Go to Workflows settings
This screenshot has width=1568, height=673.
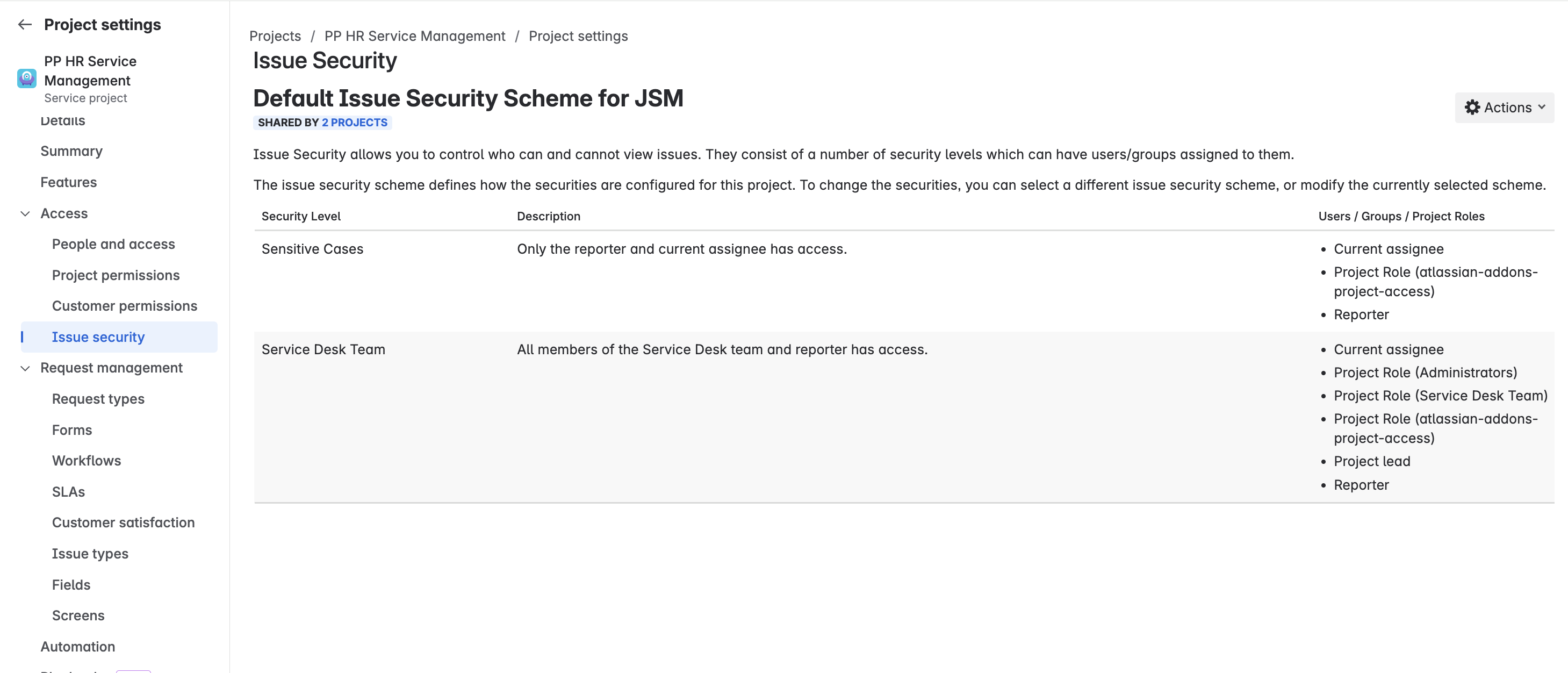87,461
